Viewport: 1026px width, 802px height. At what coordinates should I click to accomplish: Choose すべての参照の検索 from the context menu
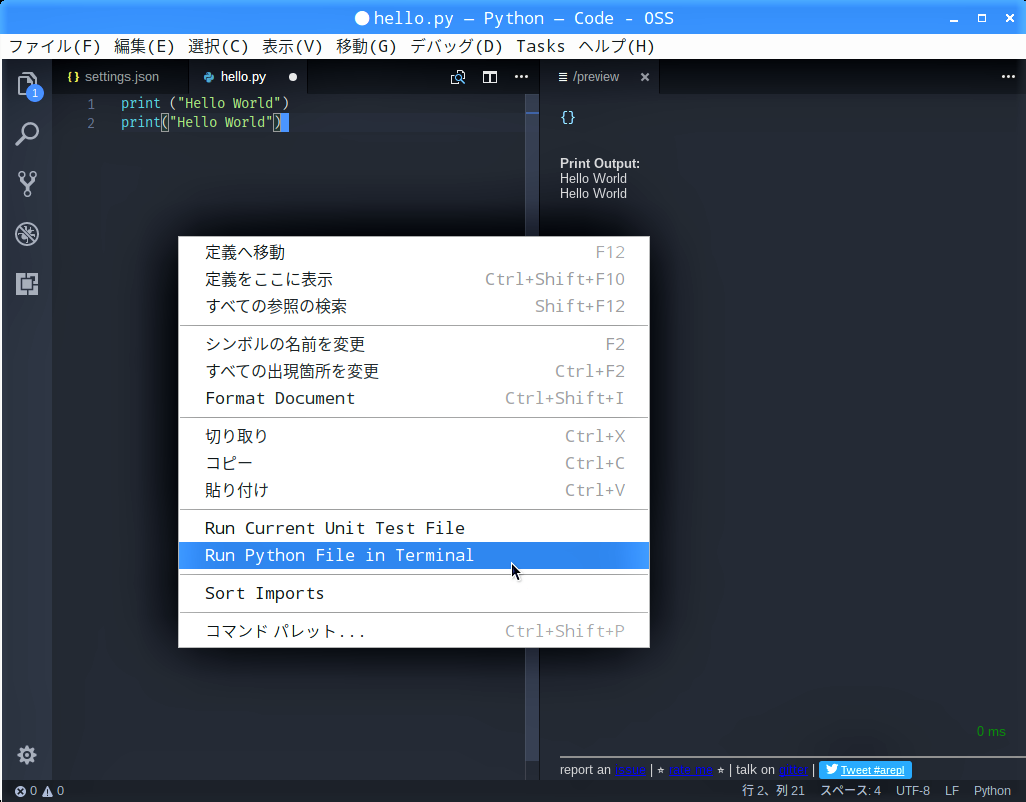point(414,306)
